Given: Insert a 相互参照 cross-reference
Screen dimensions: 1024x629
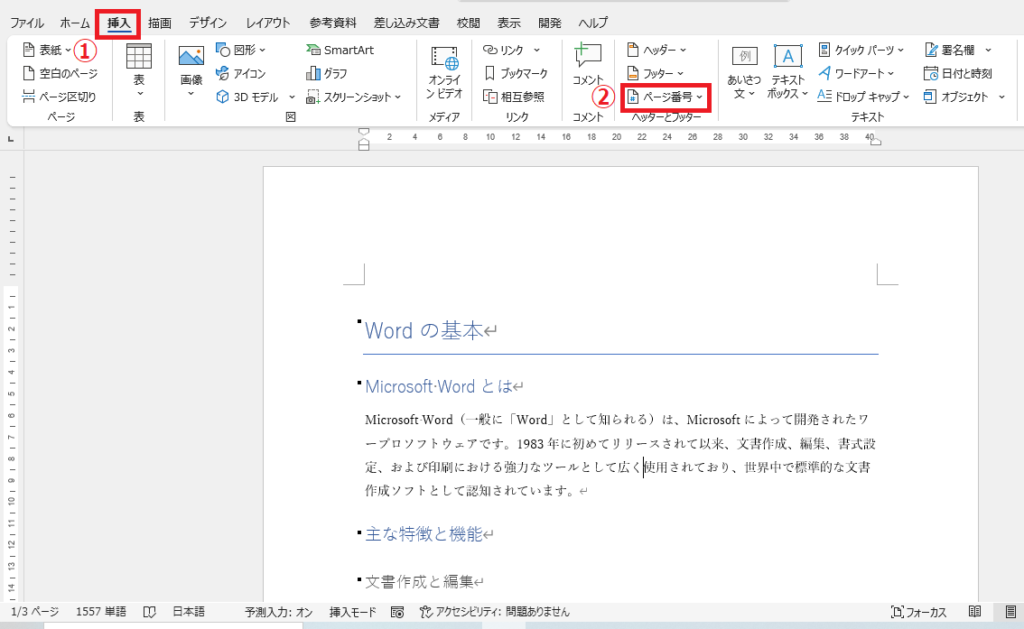Looking at the screenshot, I should click(x=513, y=97).
